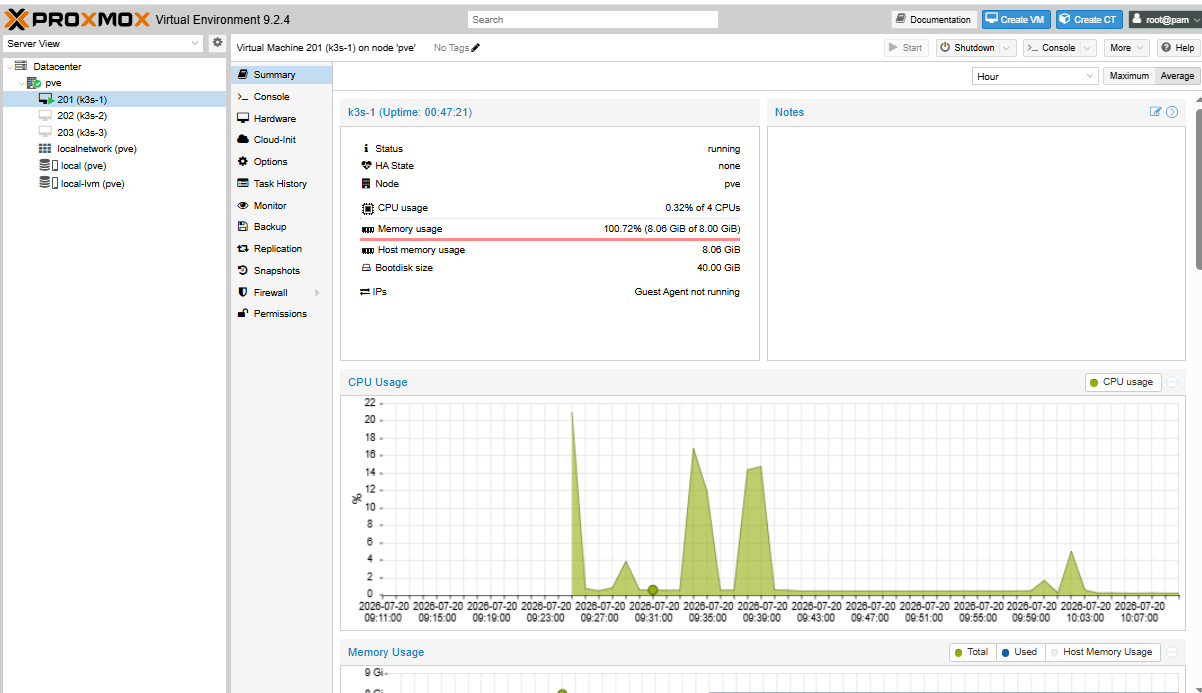The width and height of the screenshot is (1202, 693).
Task: Click the Create CT button
Action: 1090,19
